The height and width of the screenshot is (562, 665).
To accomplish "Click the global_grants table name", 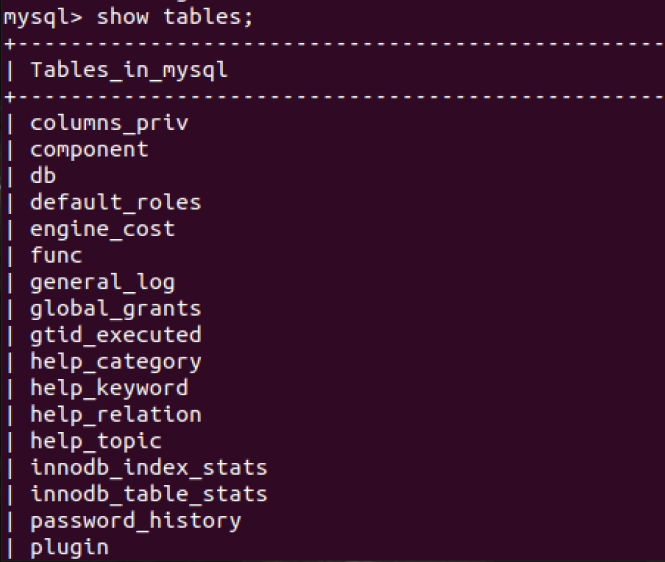I will (x=115, y=308).
